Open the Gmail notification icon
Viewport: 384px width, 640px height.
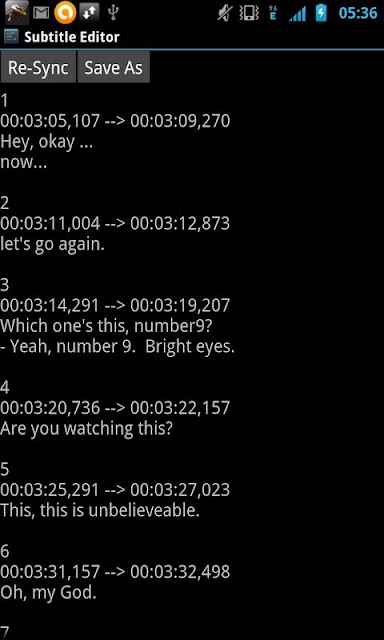(41, 13)
